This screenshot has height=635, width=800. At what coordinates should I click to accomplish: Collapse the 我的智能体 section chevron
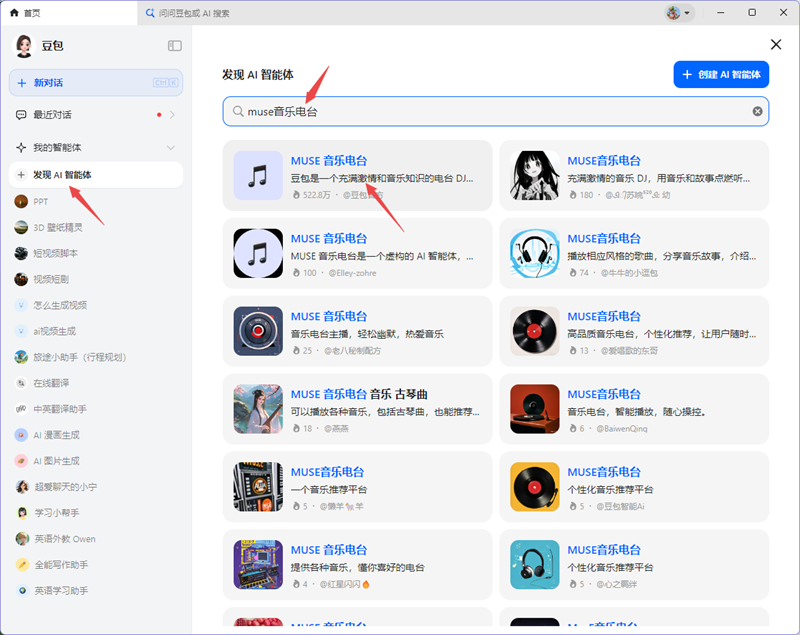pos(171,148)
